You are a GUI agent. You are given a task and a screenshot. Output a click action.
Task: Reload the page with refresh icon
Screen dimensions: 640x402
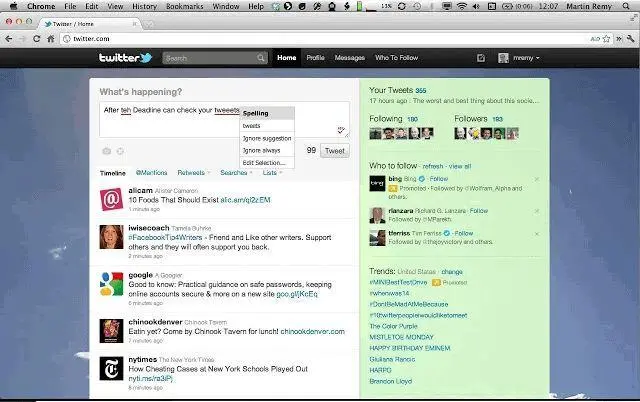(36, 39)
